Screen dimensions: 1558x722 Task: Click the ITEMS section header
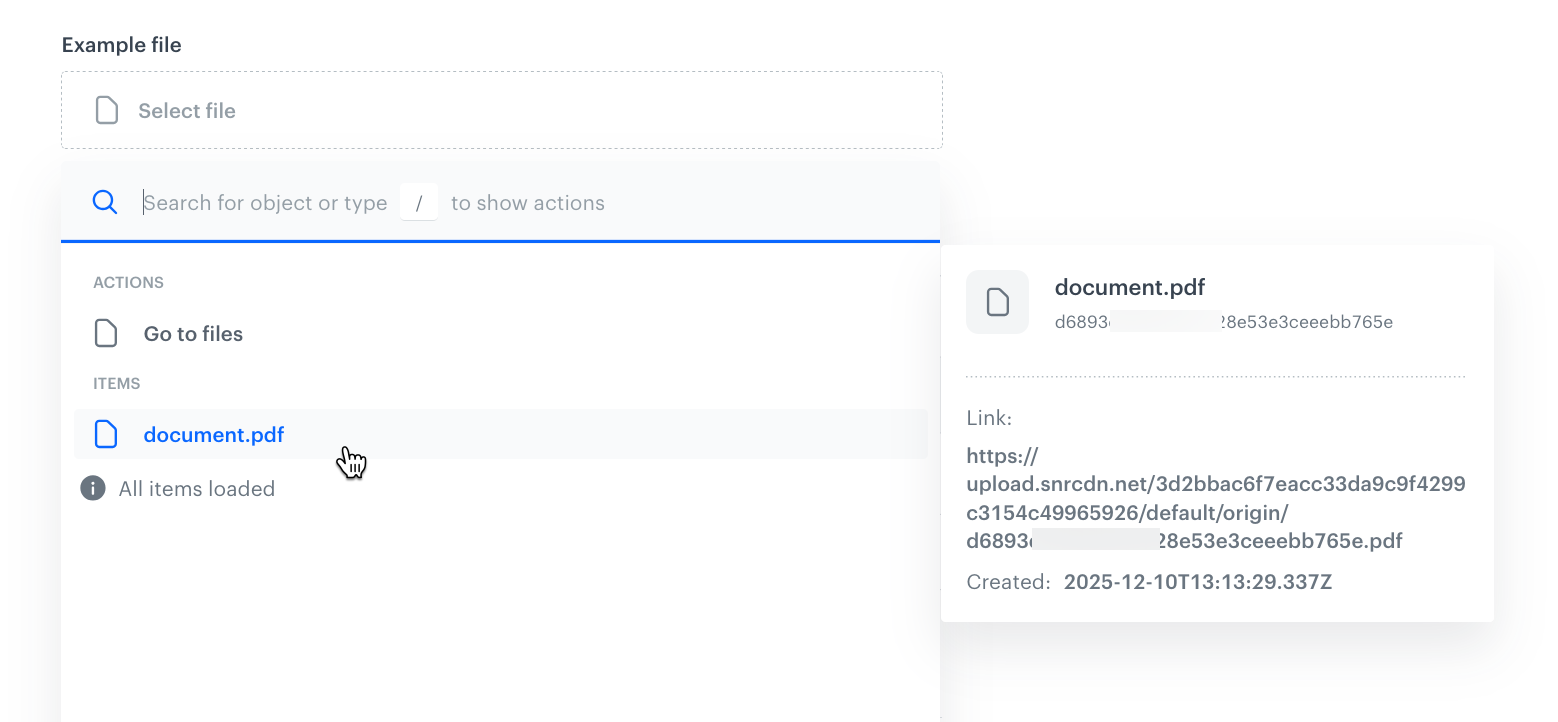point(117,383)
